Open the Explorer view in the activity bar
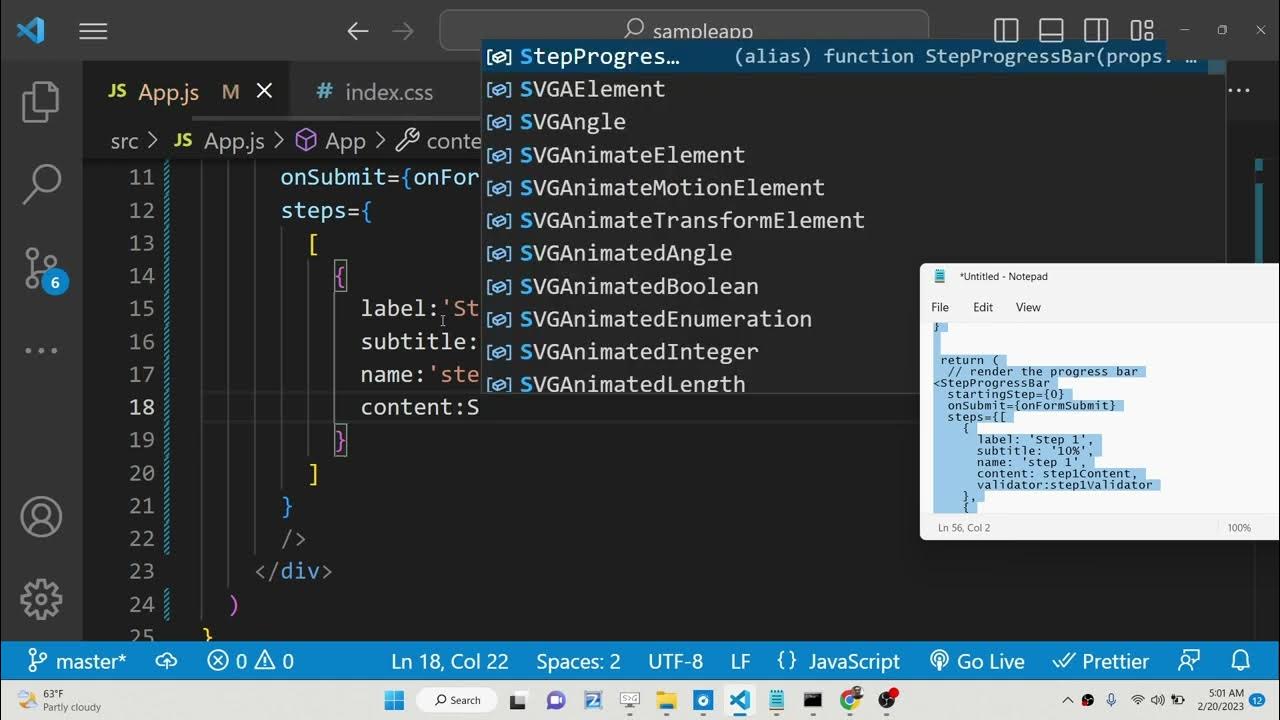Screen dimensions: 1280x720 tap(41, 102)
